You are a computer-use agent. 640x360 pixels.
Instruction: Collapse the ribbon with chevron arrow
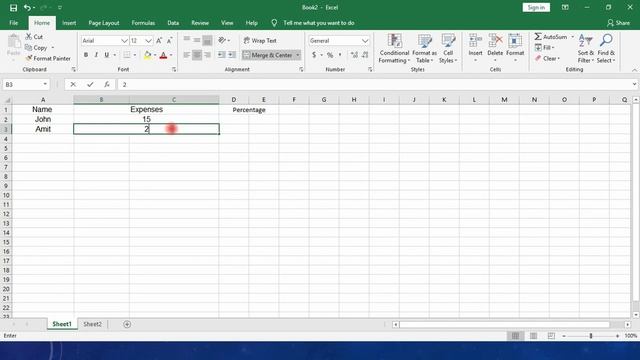(634, 70)
